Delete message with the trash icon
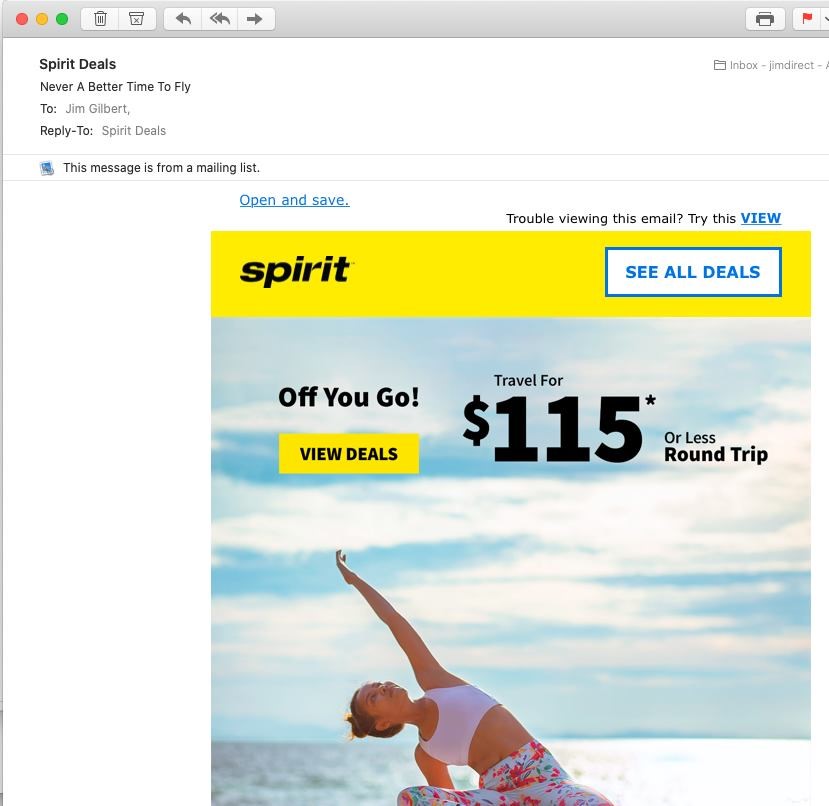 (100, 19)
